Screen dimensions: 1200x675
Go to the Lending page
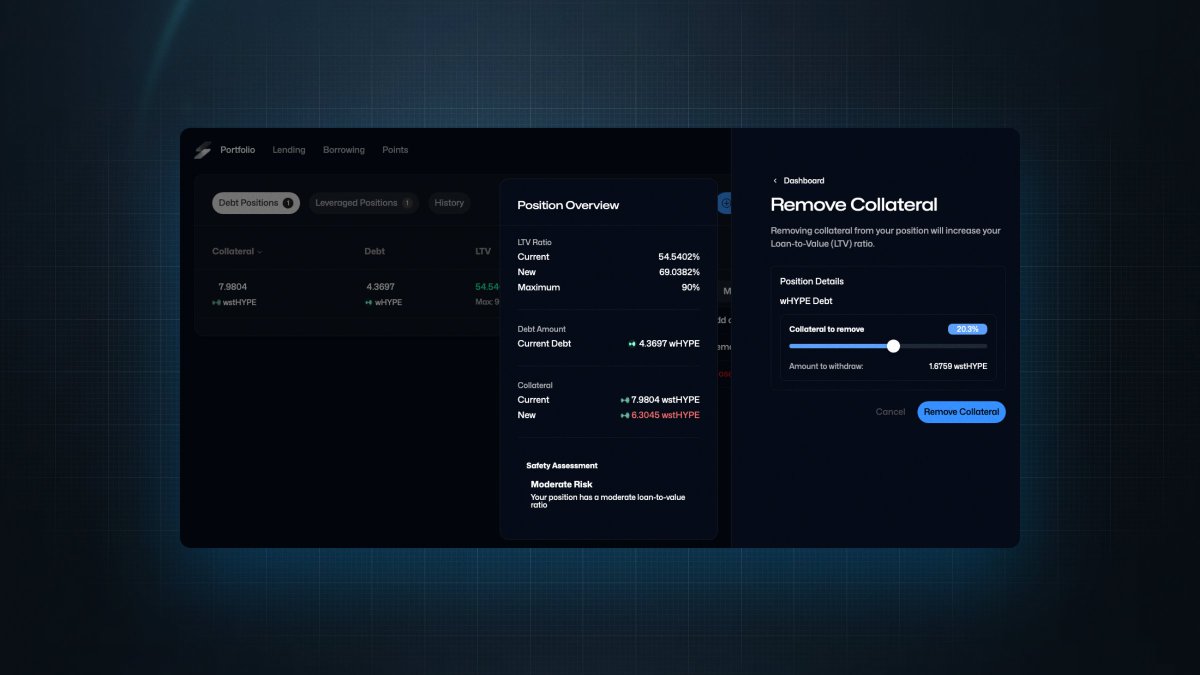click(x=289, y=150)
